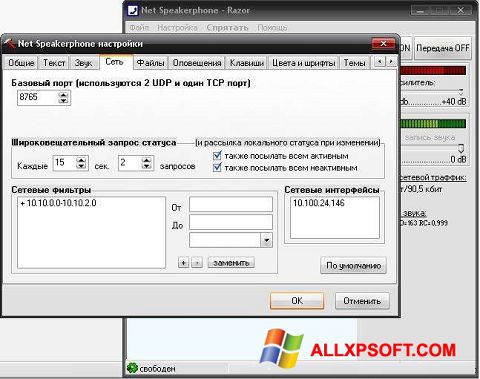Click the hammer icon in settings title bar

point(9,43)
